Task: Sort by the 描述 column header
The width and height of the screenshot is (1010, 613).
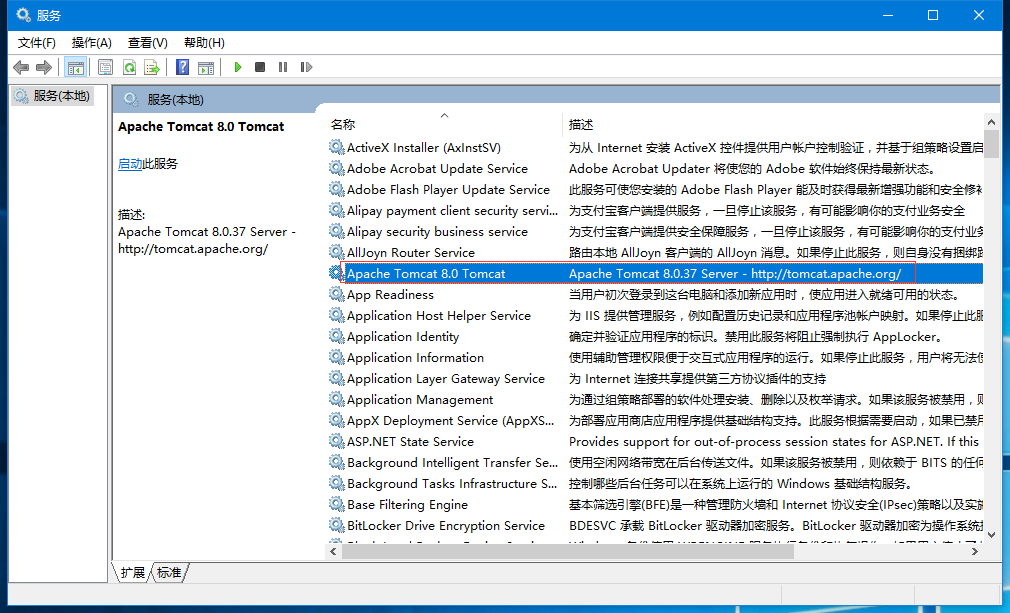Action: 773,124
